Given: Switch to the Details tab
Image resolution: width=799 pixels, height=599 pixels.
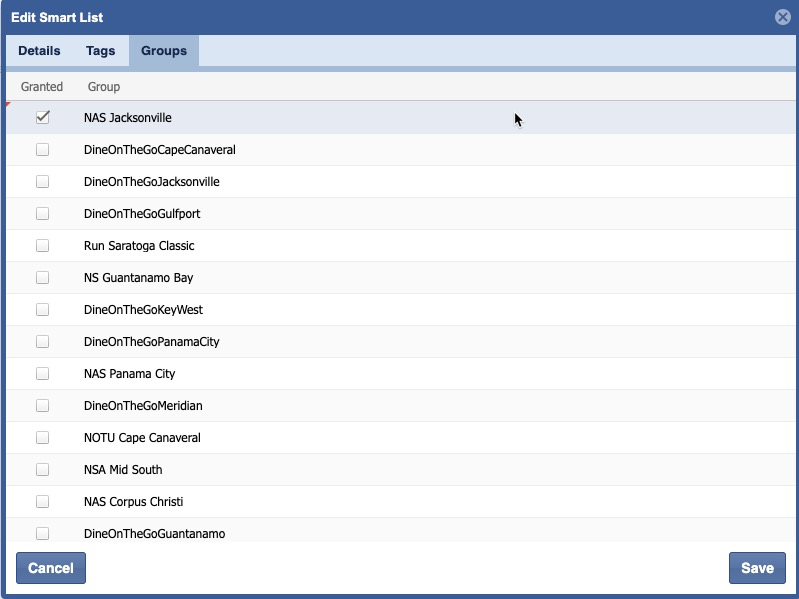Looking at the screenshot, I should coord(39,51).
